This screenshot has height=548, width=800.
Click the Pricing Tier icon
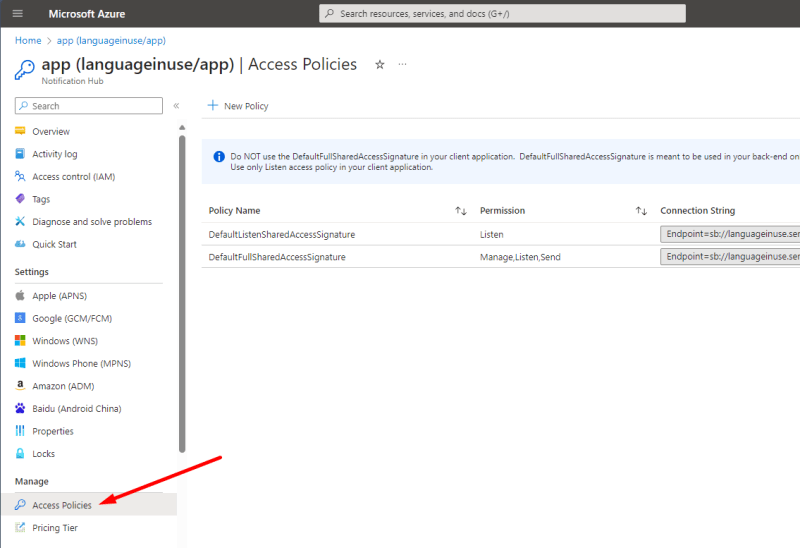point(20,527)
